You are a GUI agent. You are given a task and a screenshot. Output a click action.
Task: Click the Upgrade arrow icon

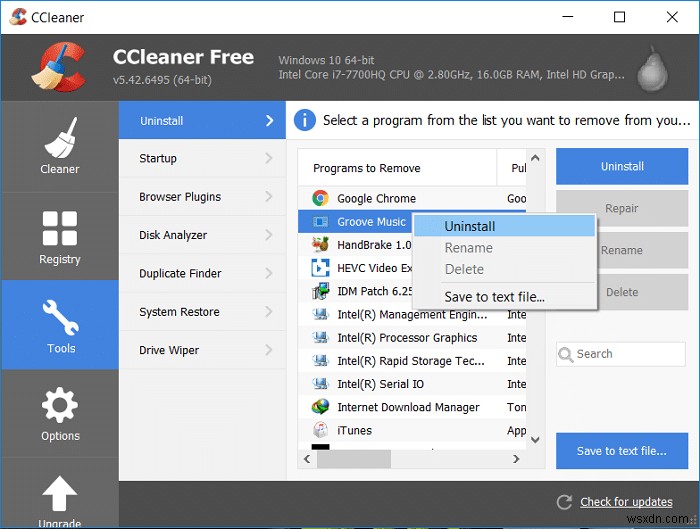click(59, 493)
